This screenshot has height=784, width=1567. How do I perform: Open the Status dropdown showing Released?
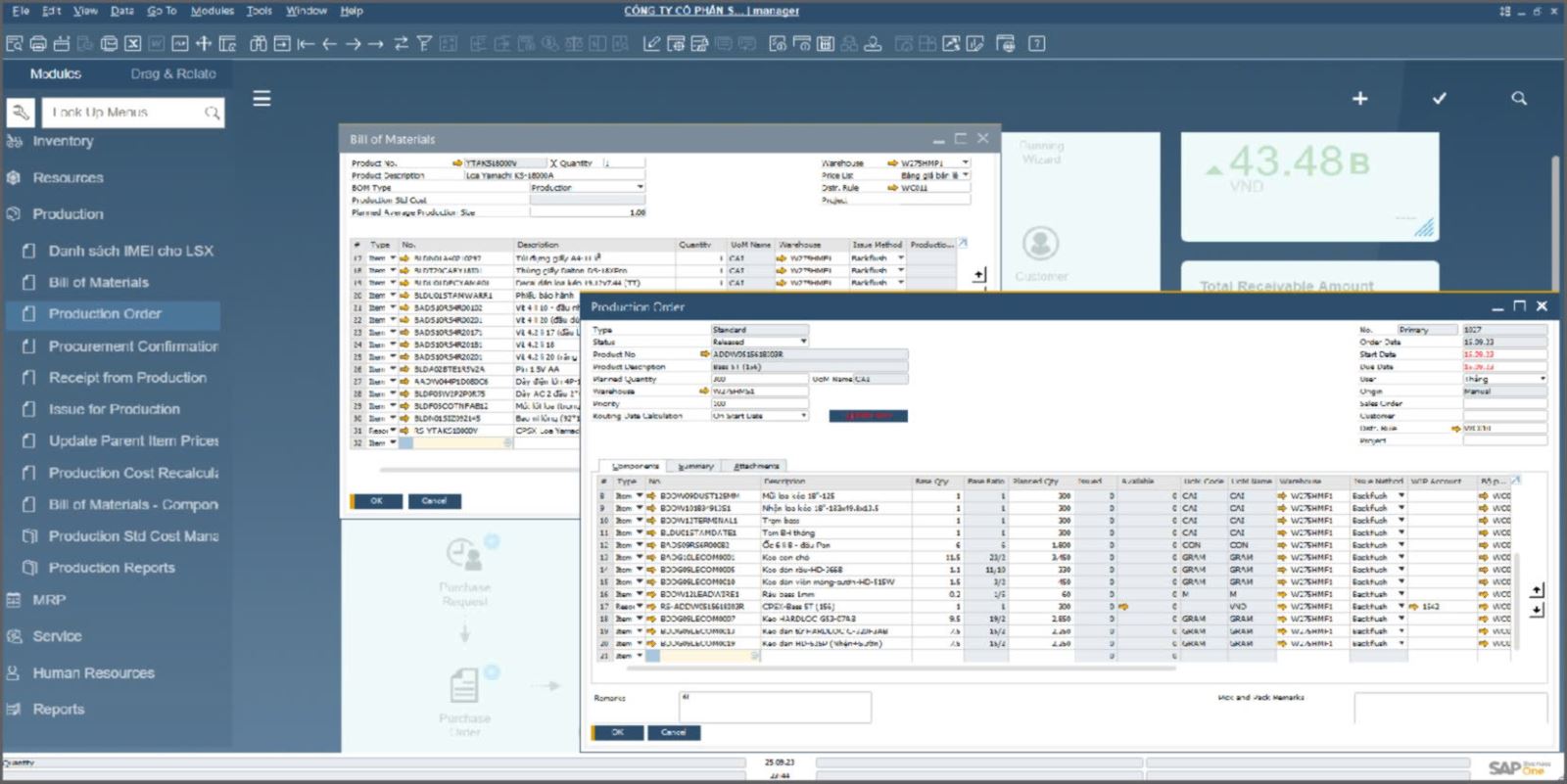click(804, 342)
